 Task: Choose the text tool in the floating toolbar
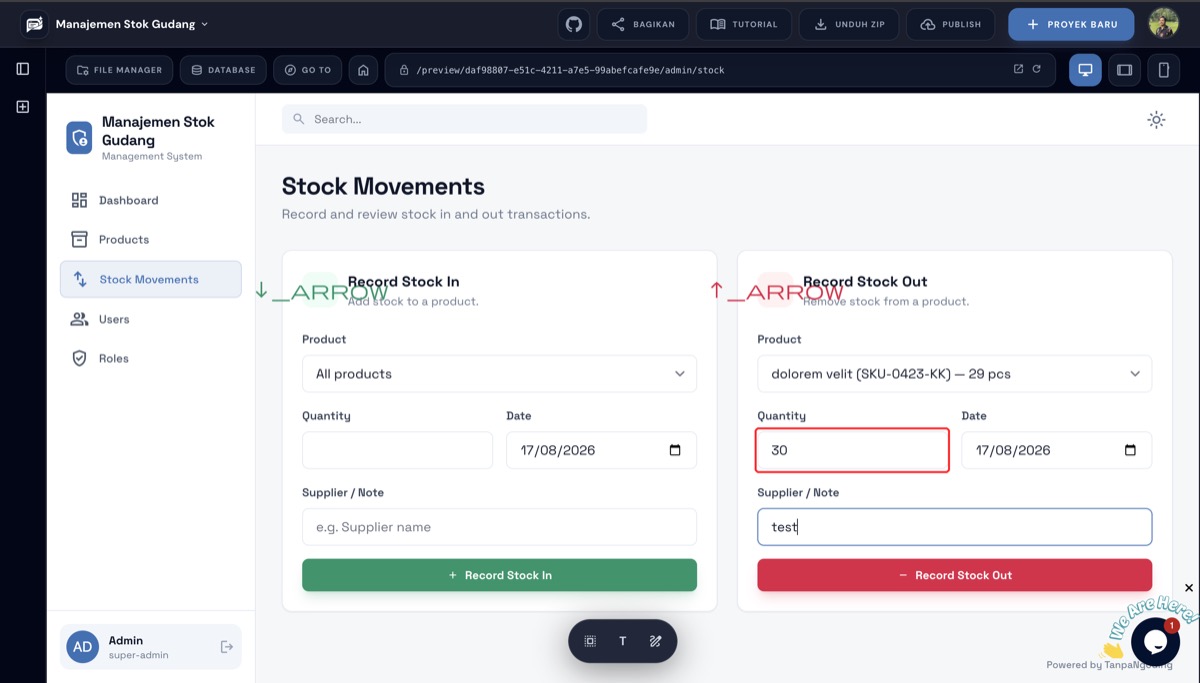623,641
